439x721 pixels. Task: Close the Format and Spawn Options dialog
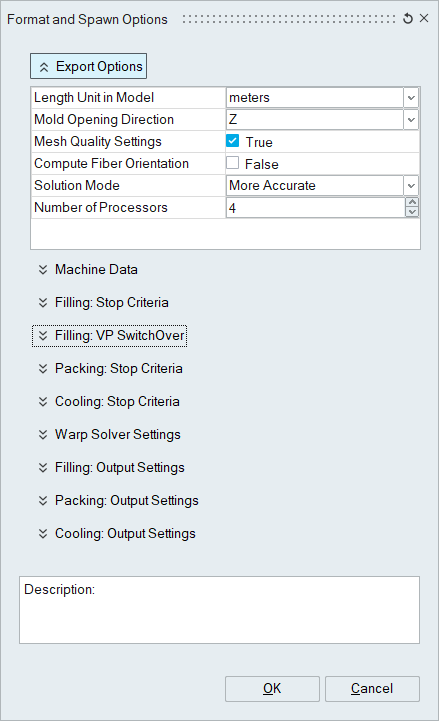(424, 18)
